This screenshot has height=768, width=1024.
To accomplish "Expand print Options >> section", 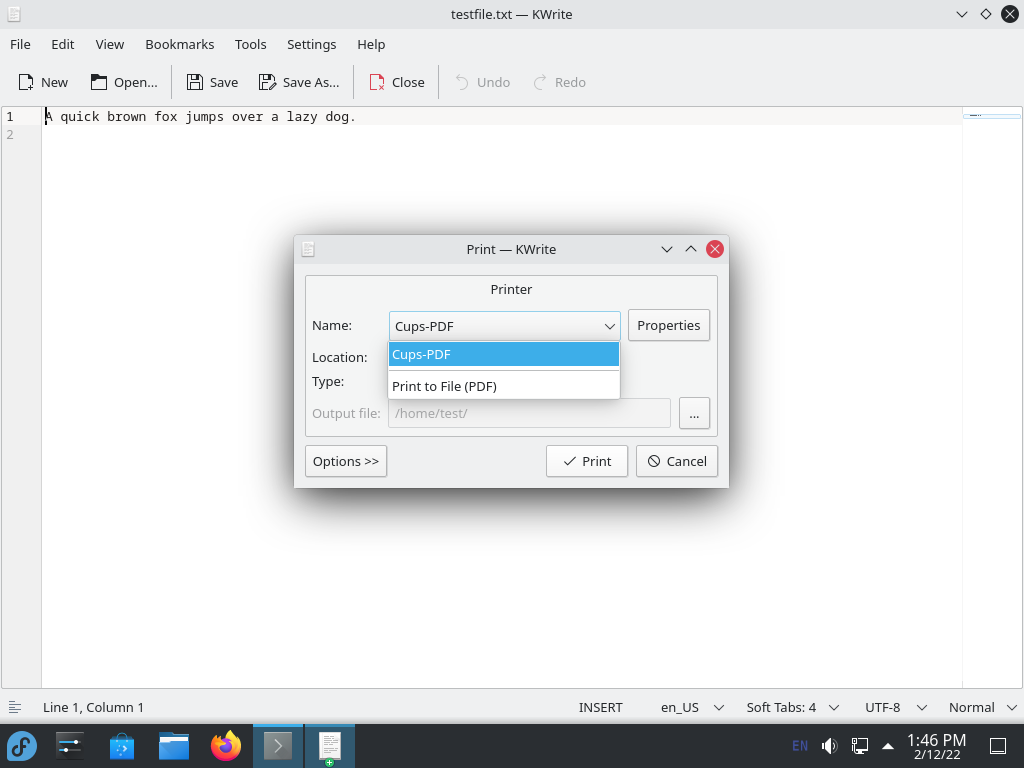I will point(345,461).
